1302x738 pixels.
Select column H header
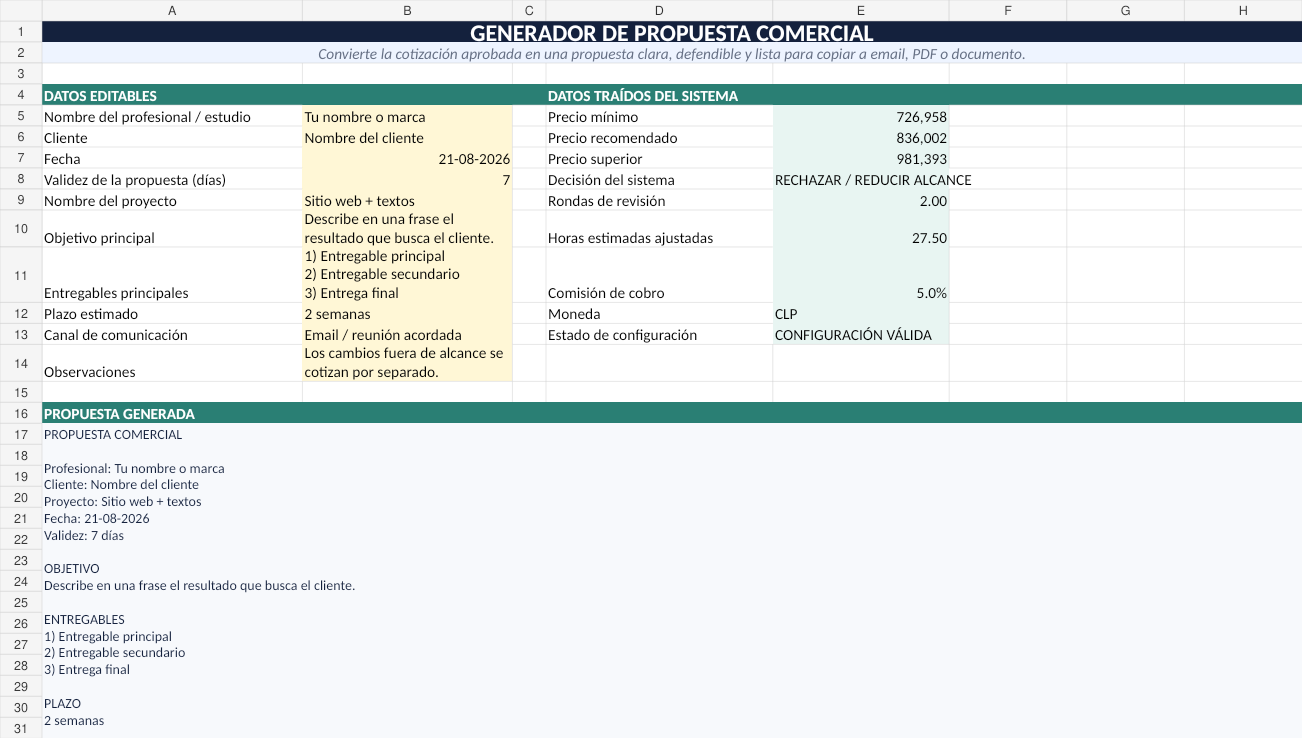pos(1243,10)
